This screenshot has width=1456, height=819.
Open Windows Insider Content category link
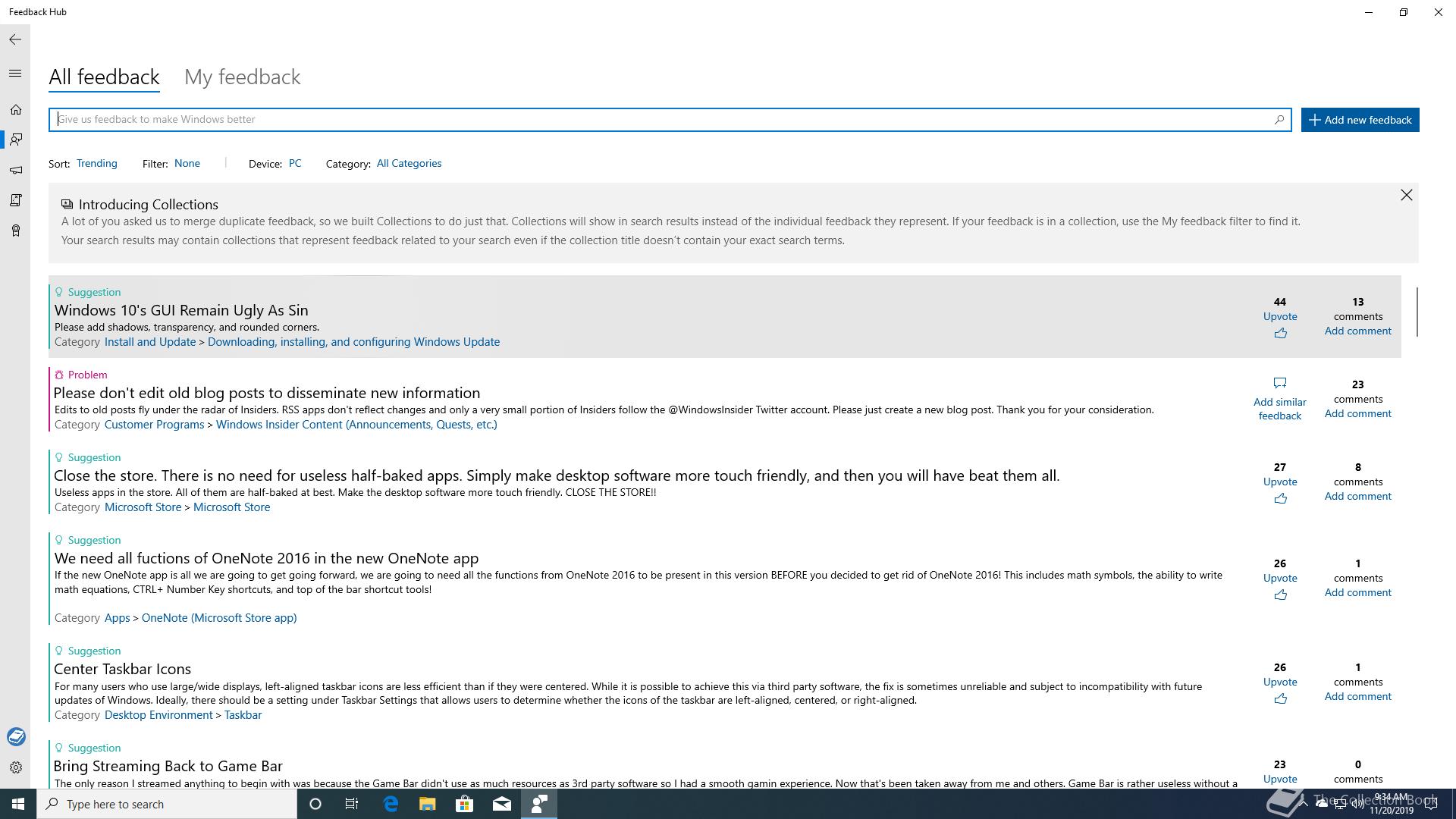pos(356,425)
